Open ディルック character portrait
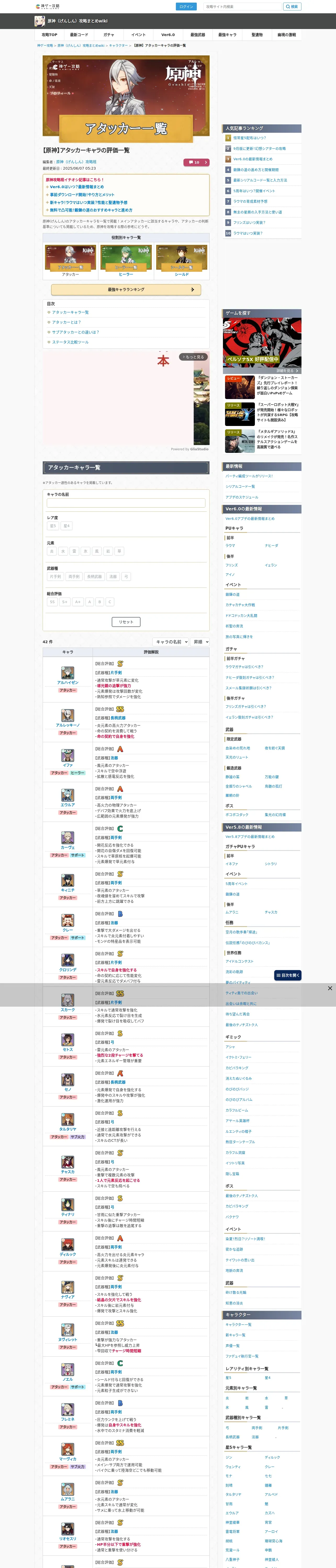 (68, 1245)
